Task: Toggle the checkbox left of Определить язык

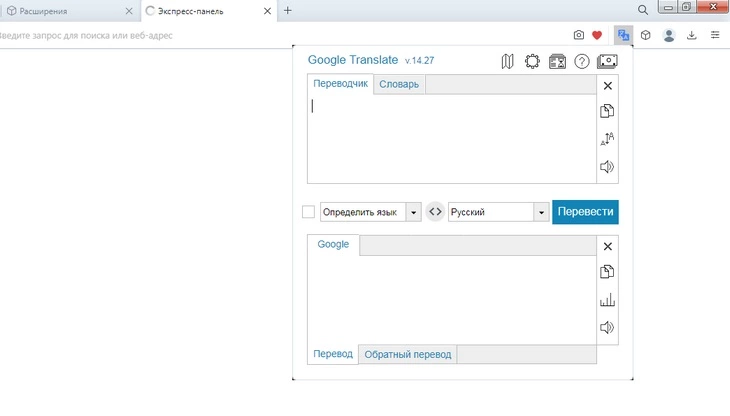Action: coord(308,212)
